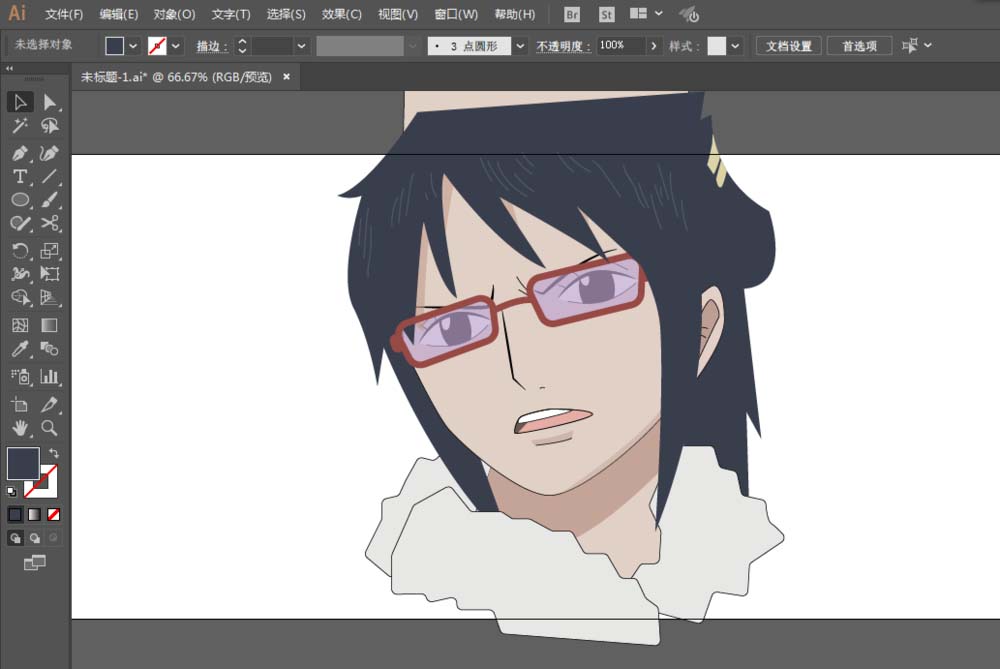
Task: Select the Scale tool
Action: tap(49, 251)
